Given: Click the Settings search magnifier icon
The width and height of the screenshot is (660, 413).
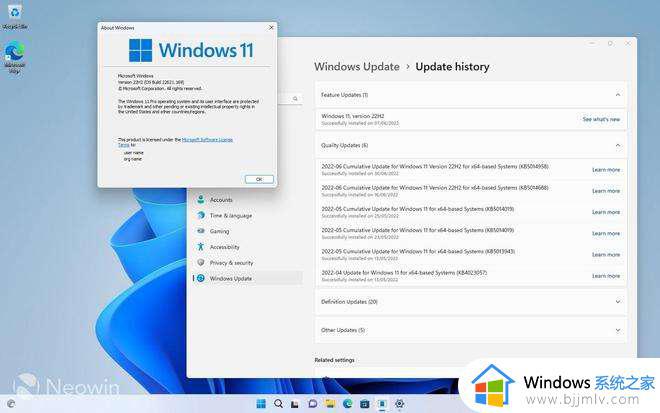Looking at the screenshot, I should pos(295,99).
